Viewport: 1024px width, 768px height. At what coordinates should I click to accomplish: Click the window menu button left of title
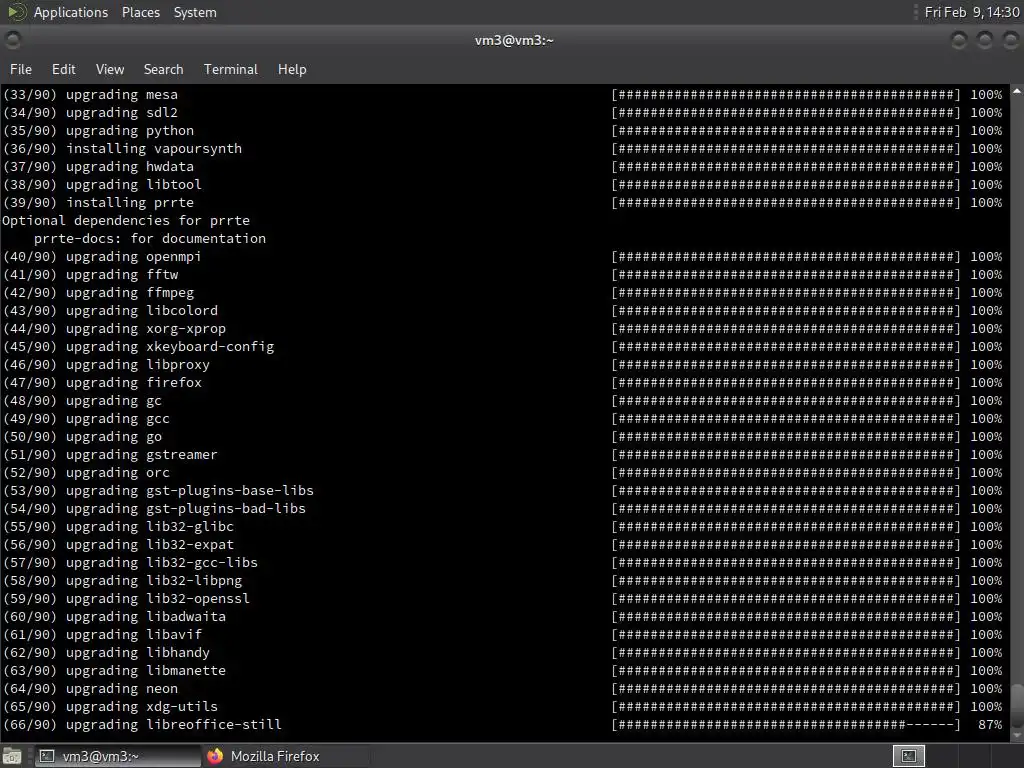pyautogui.click(x=12, y=40)
